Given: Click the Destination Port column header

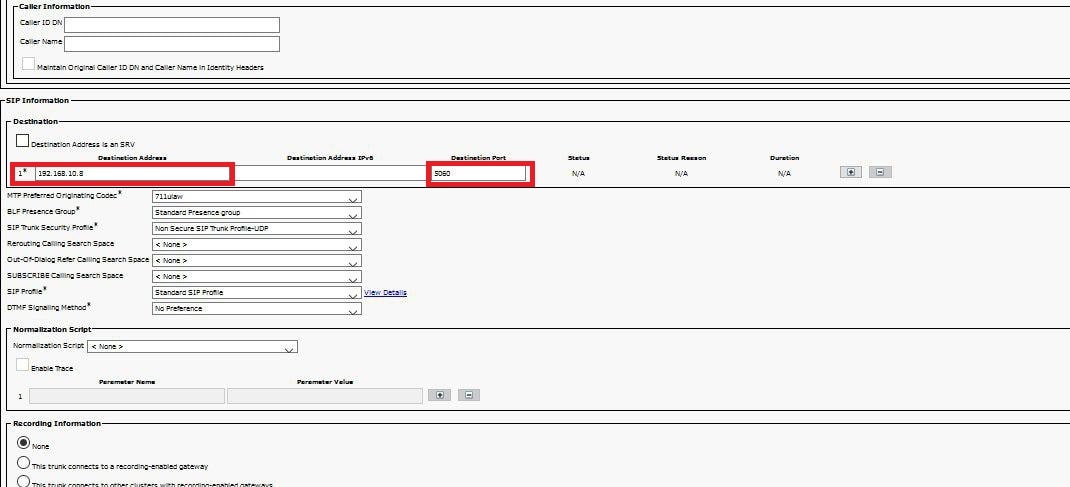Looking at the screenshot, I should (478, 158).
